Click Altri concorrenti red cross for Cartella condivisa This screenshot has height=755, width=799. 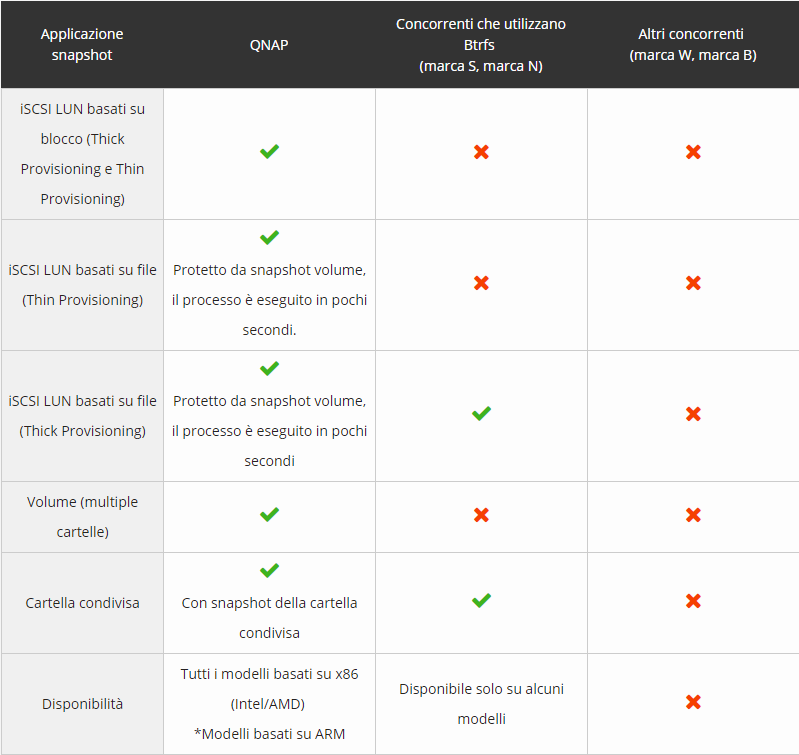click(693, 601)
